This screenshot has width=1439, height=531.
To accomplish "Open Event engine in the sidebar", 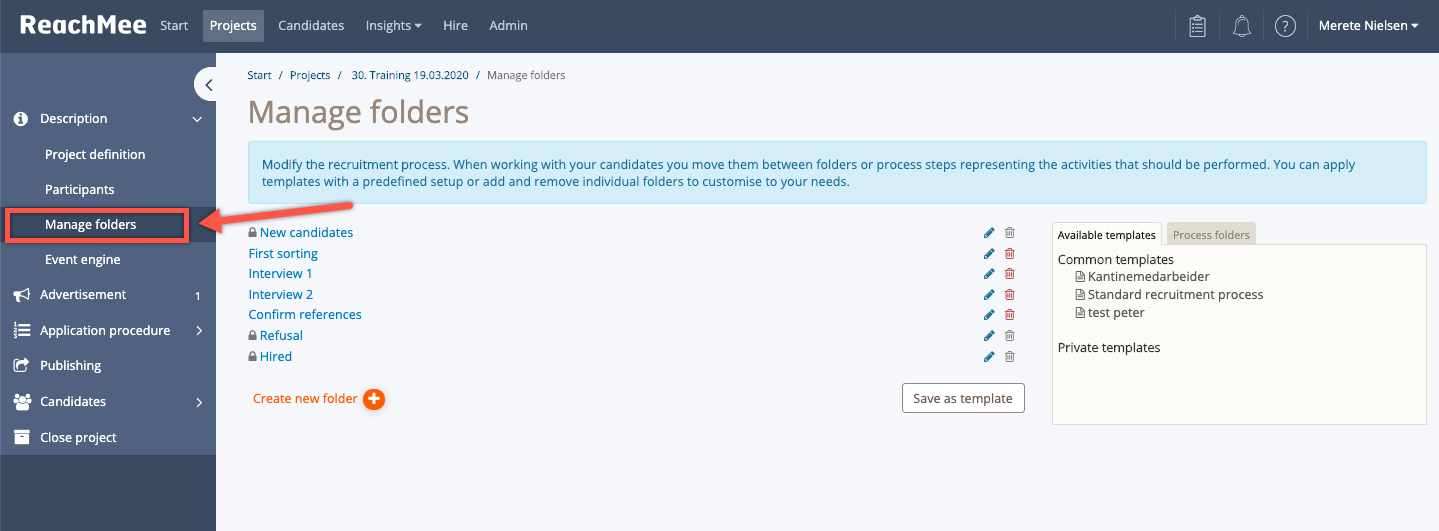I will click(83, 260).
